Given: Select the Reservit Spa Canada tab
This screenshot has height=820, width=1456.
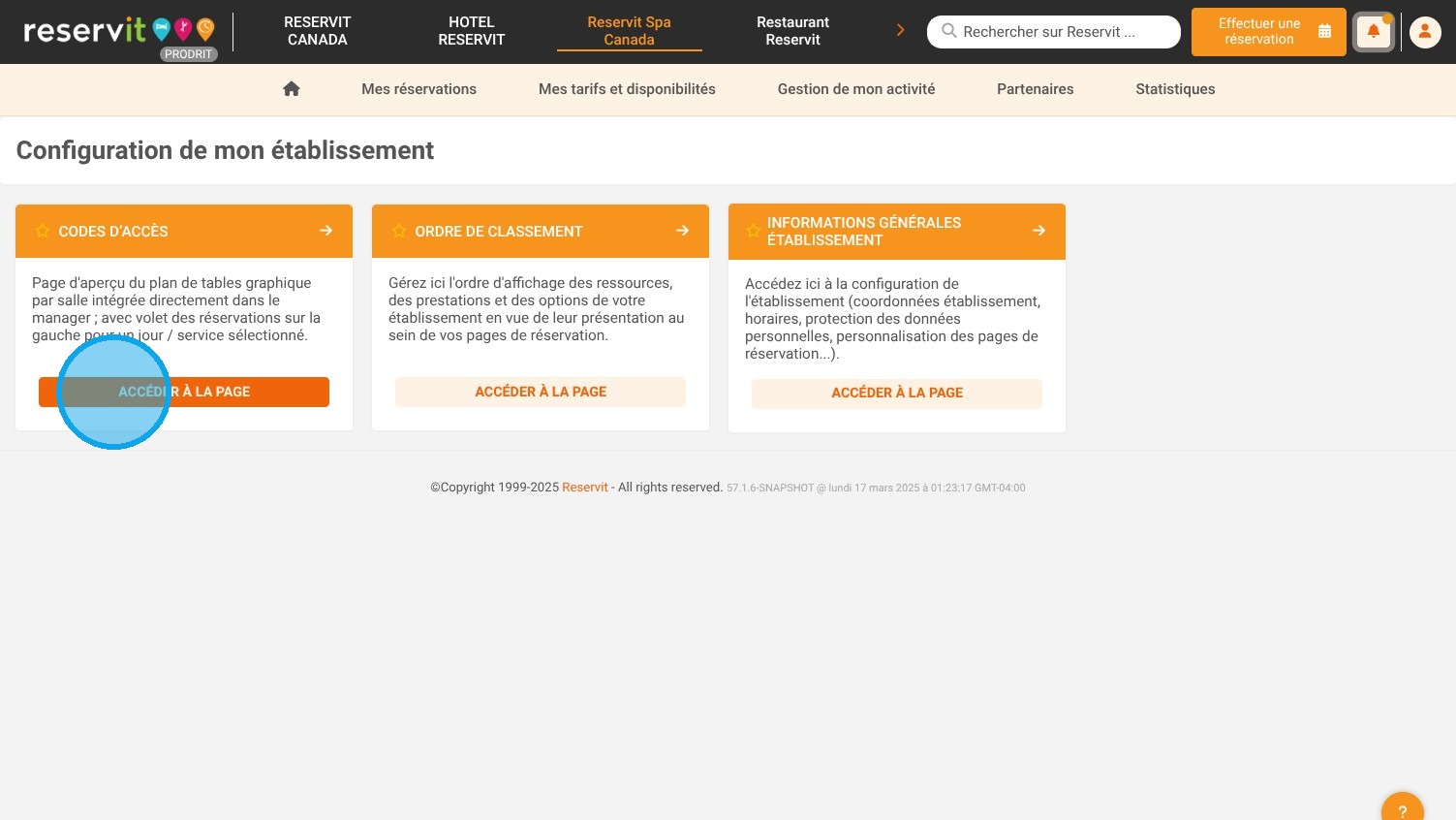Looking at the screenshot, I should pos(629,31).
